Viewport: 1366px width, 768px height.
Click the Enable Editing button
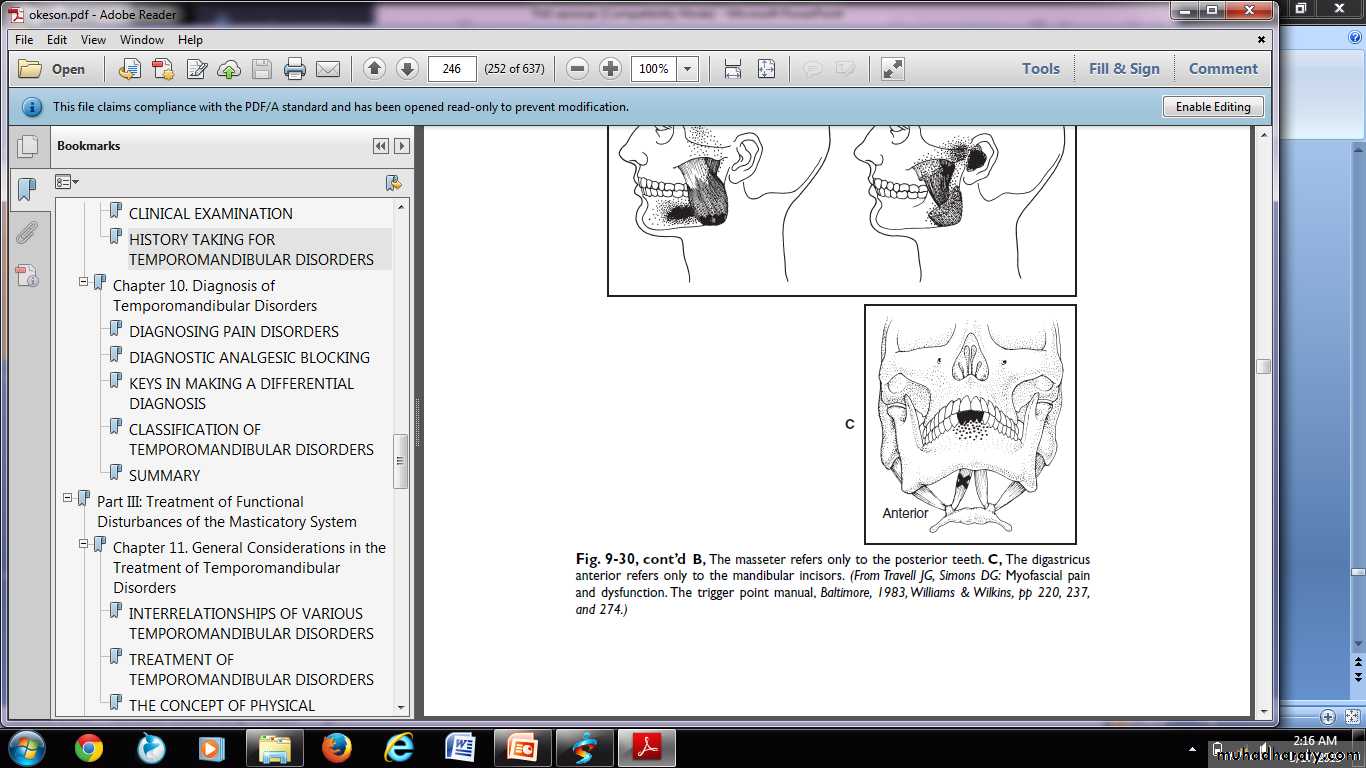1212,107
